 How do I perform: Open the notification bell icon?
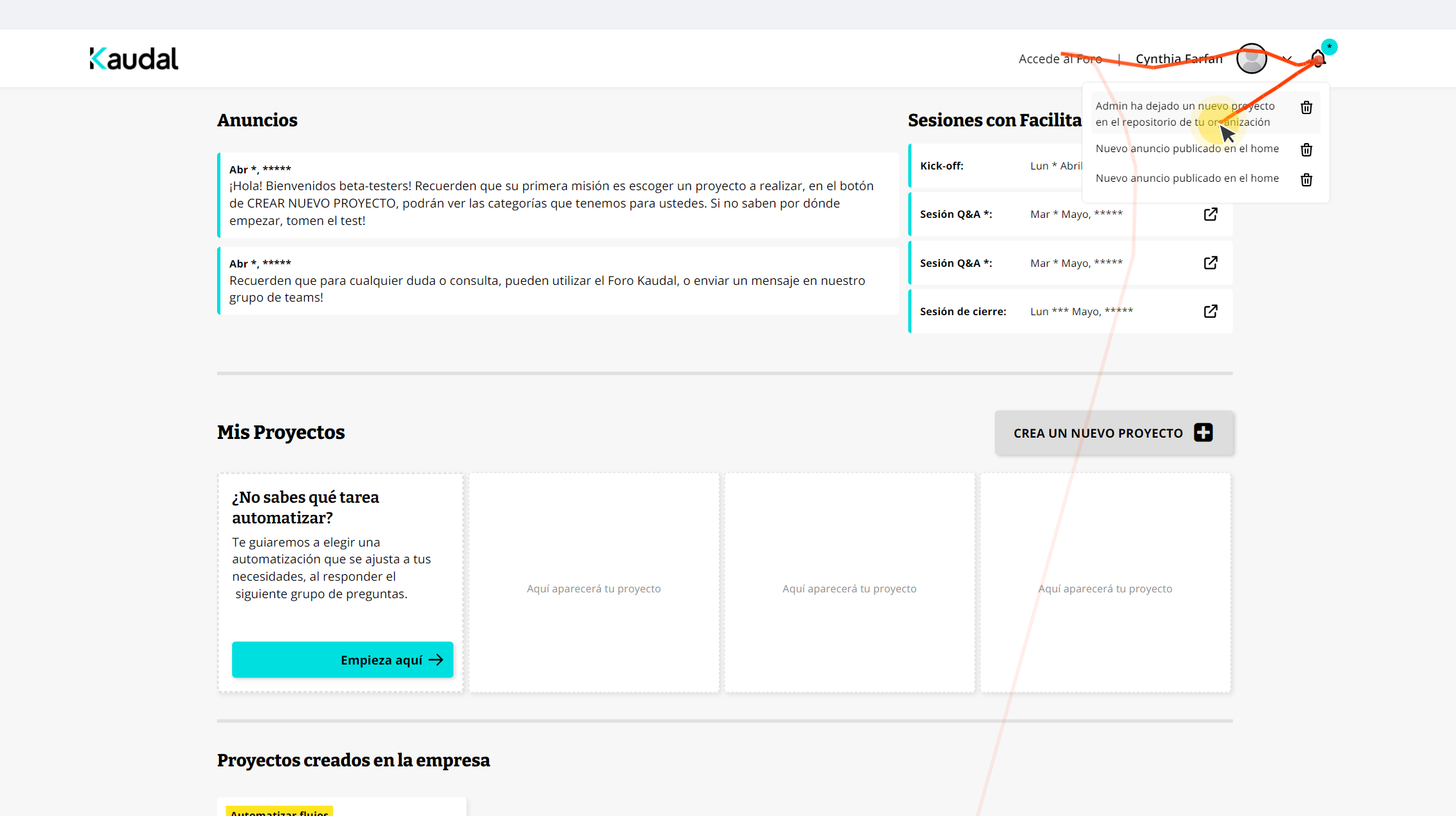[1318, 59]
